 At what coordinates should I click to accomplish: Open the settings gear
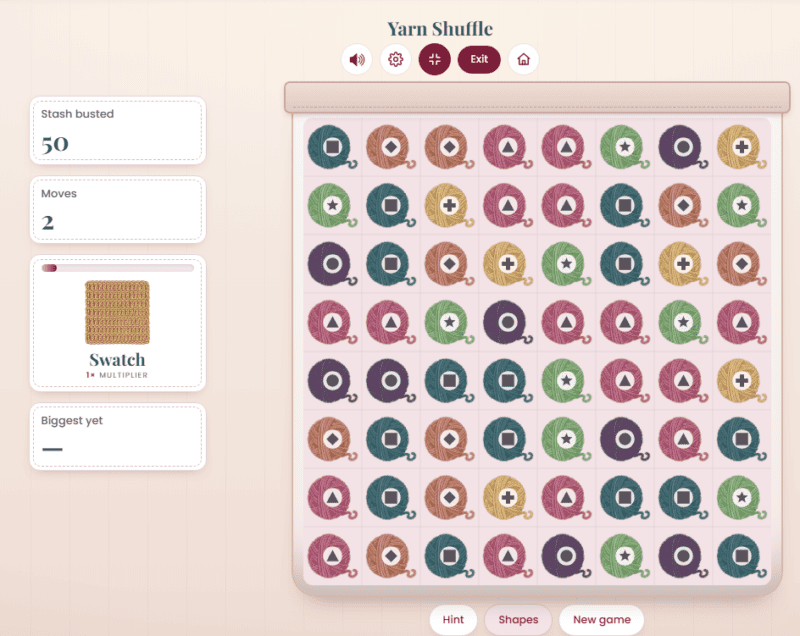[x=395, y=60]
